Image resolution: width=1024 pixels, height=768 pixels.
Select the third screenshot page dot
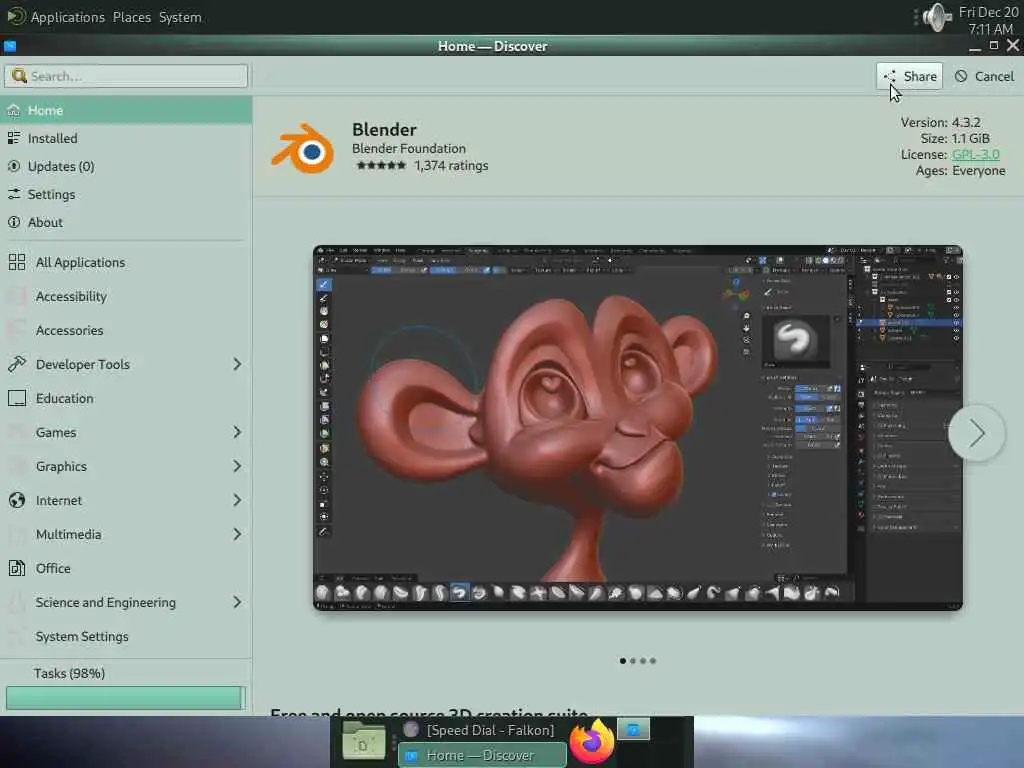tap(643, 661)
